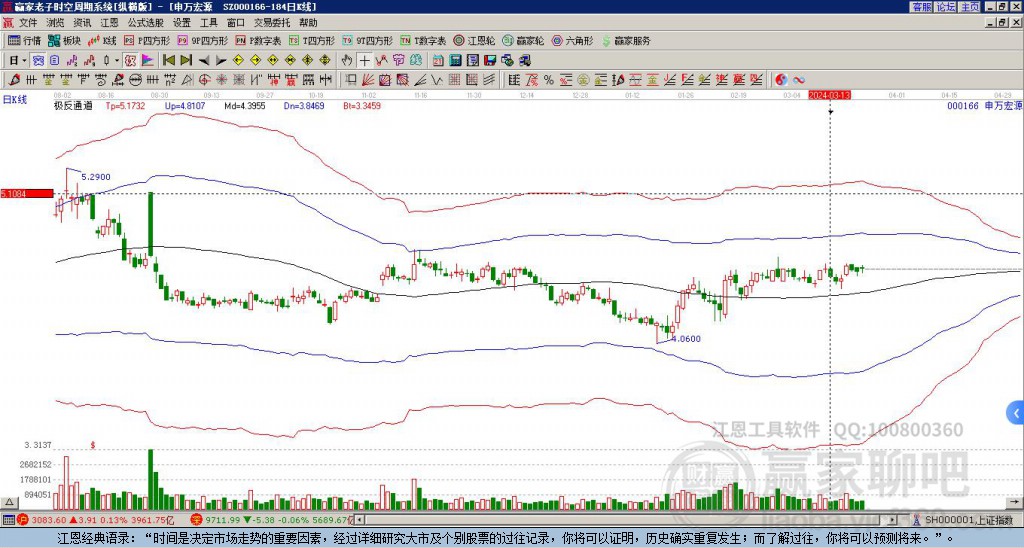Click the 日K线 chart label
1024x548 pixels.
point(15,100)
